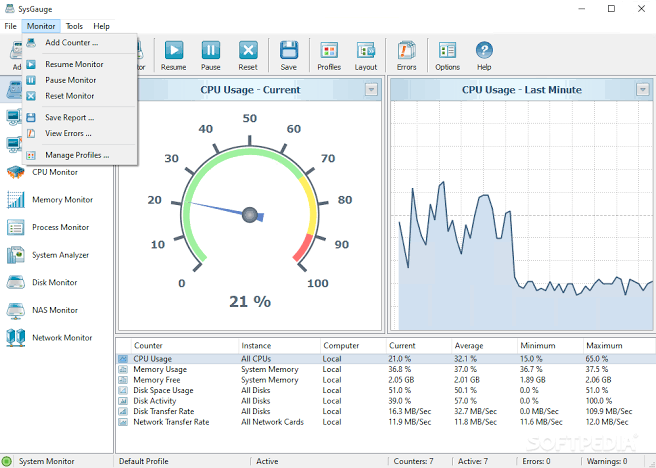The image size is (656, 468).
Task: Click the Maximum column header
Action: (x=619, y=345)
